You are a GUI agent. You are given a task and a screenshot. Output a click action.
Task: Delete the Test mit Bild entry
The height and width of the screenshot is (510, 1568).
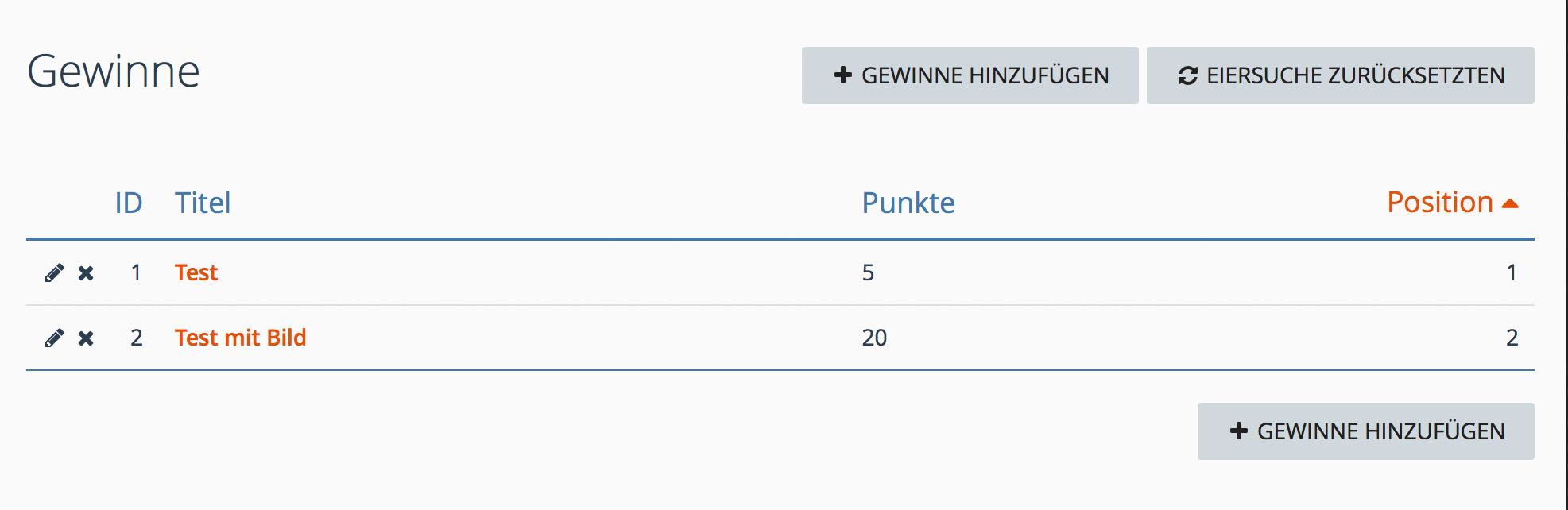86,338
